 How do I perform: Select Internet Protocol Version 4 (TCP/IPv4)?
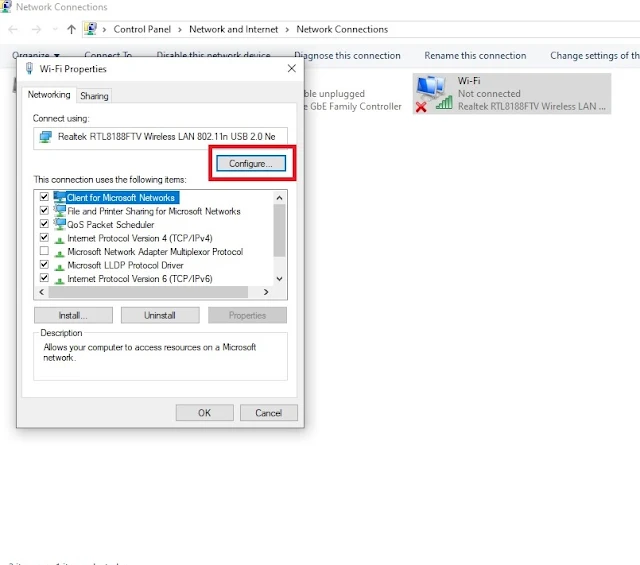coord(140,238)
